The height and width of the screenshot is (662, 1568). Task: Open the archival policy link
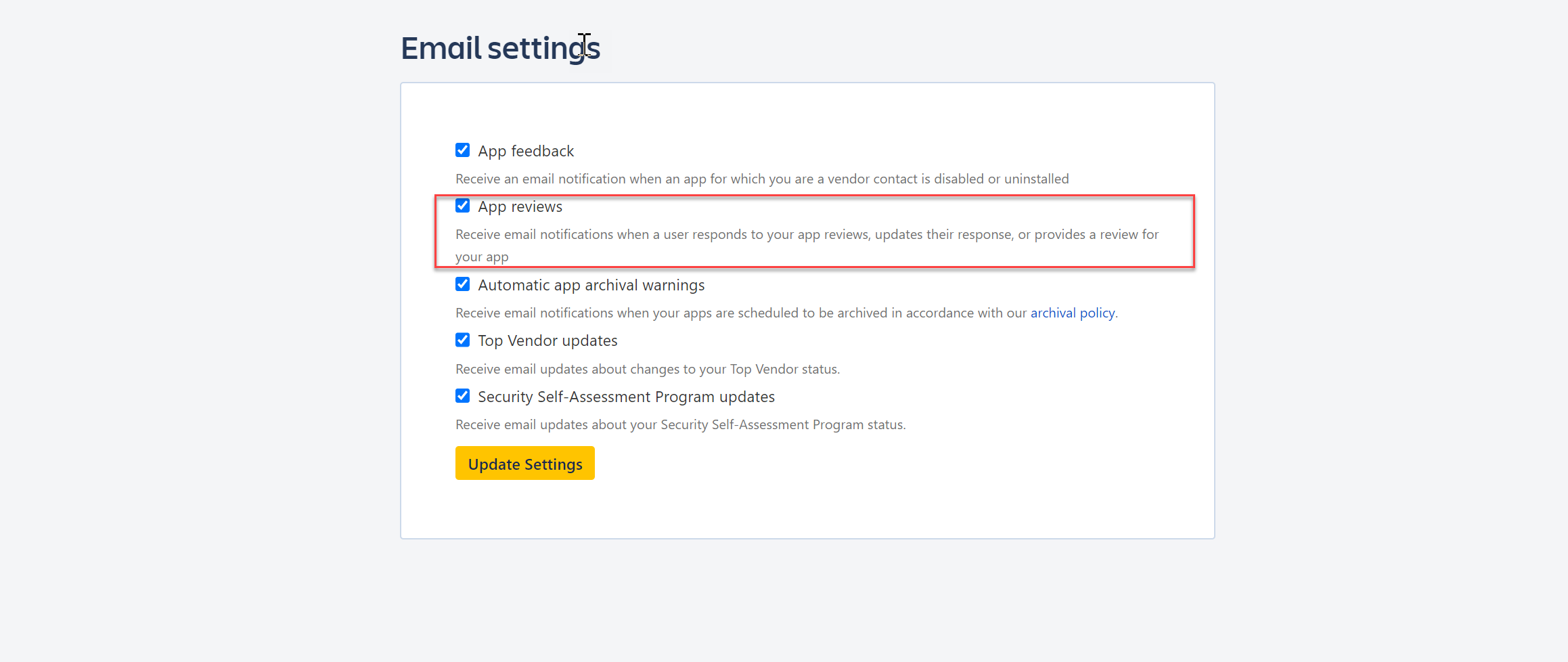point(1073,313)
